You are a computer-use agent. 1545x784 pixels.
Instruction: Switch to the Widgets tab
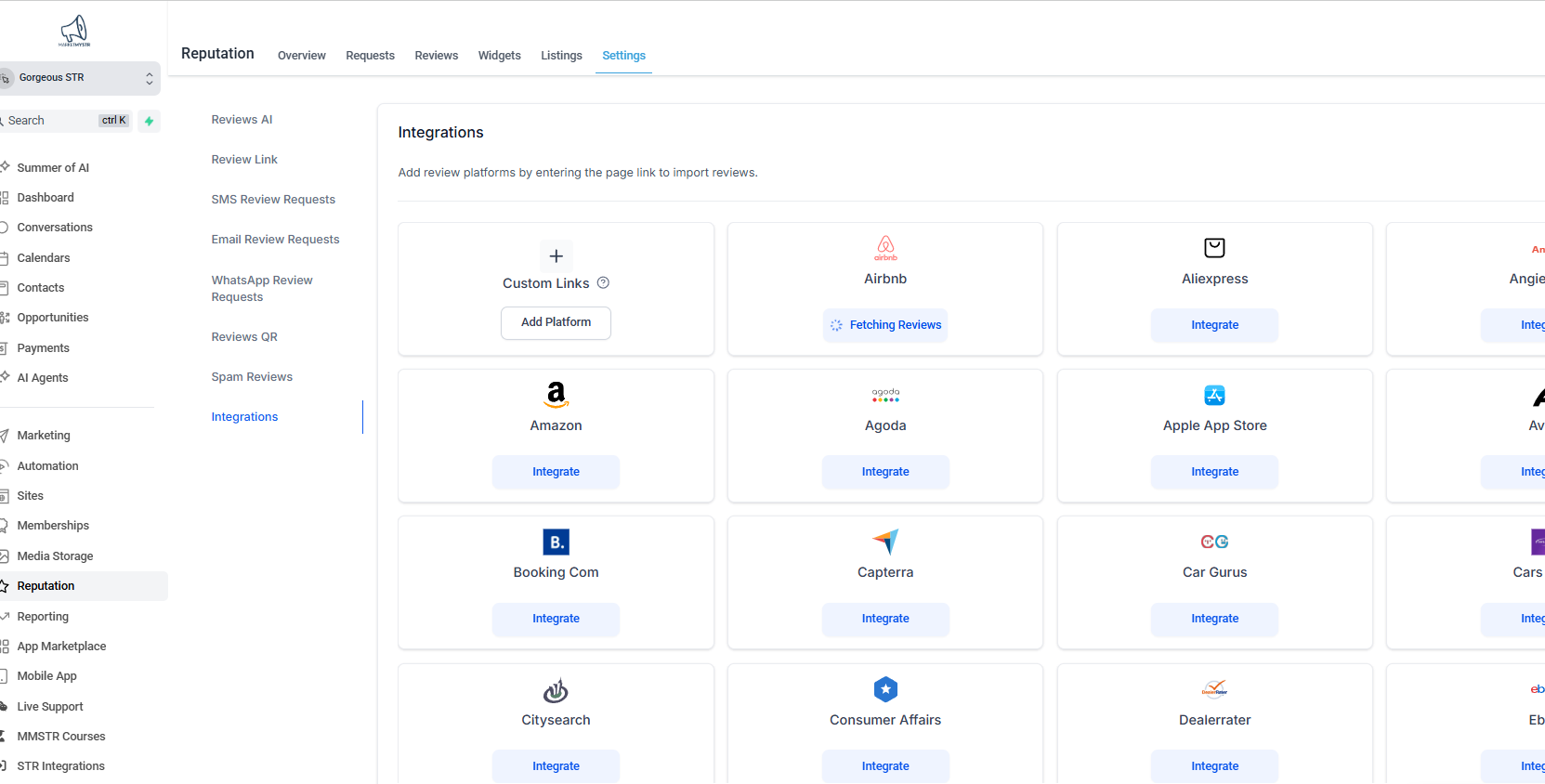500,56
